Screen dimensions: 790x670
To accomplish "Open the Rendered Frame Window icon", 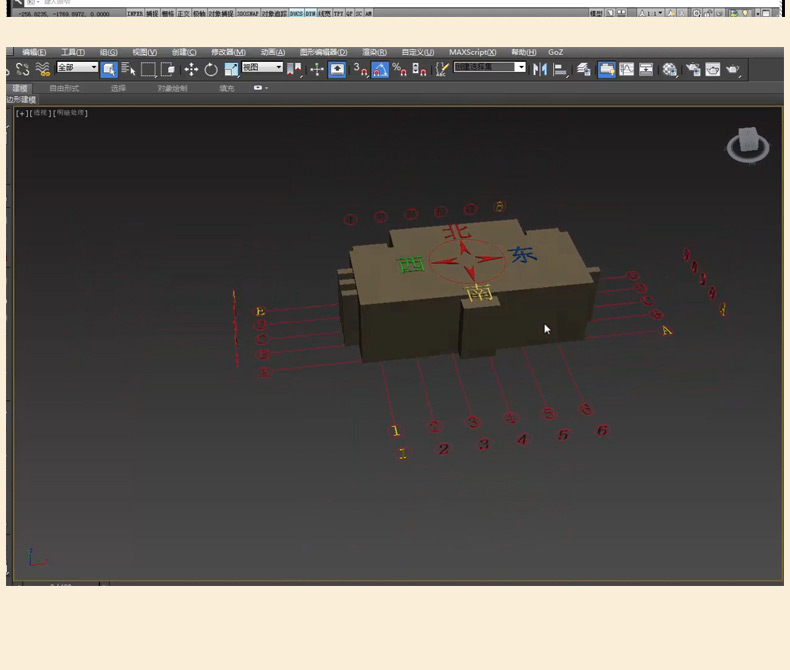I will (712, 70).
